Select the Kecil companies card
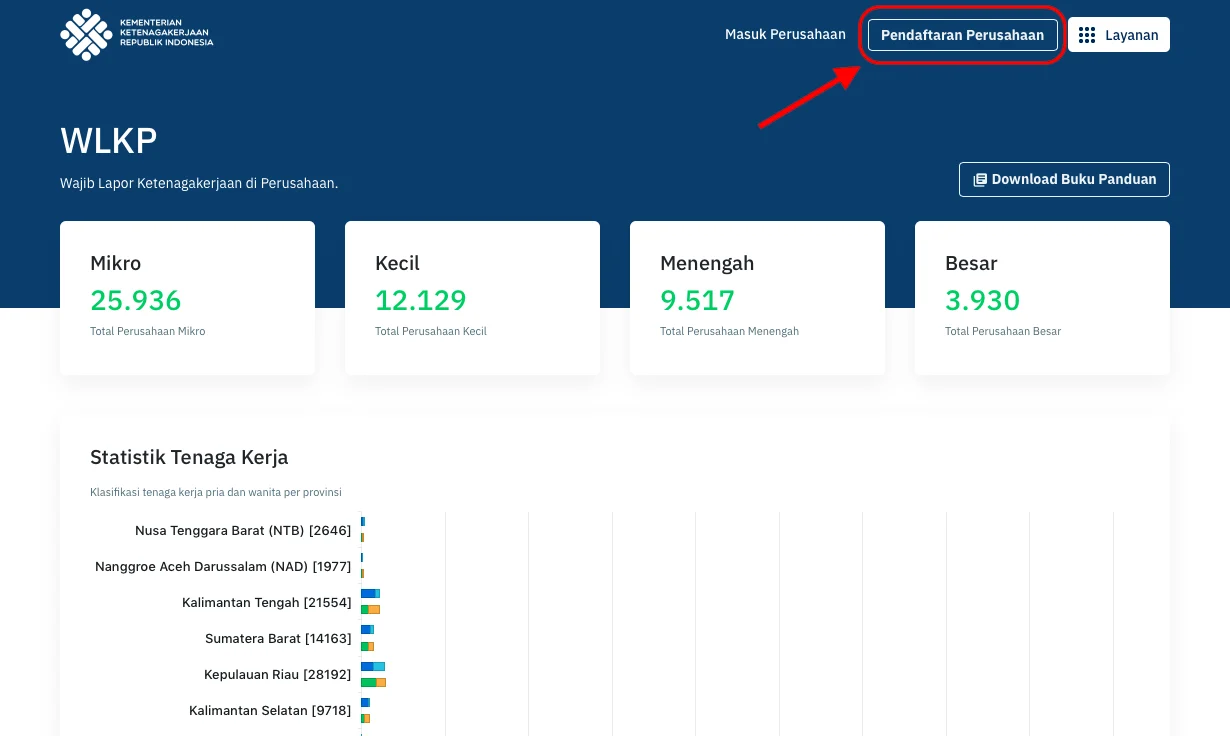The image size is (1230, 736). tap(472, 298)
